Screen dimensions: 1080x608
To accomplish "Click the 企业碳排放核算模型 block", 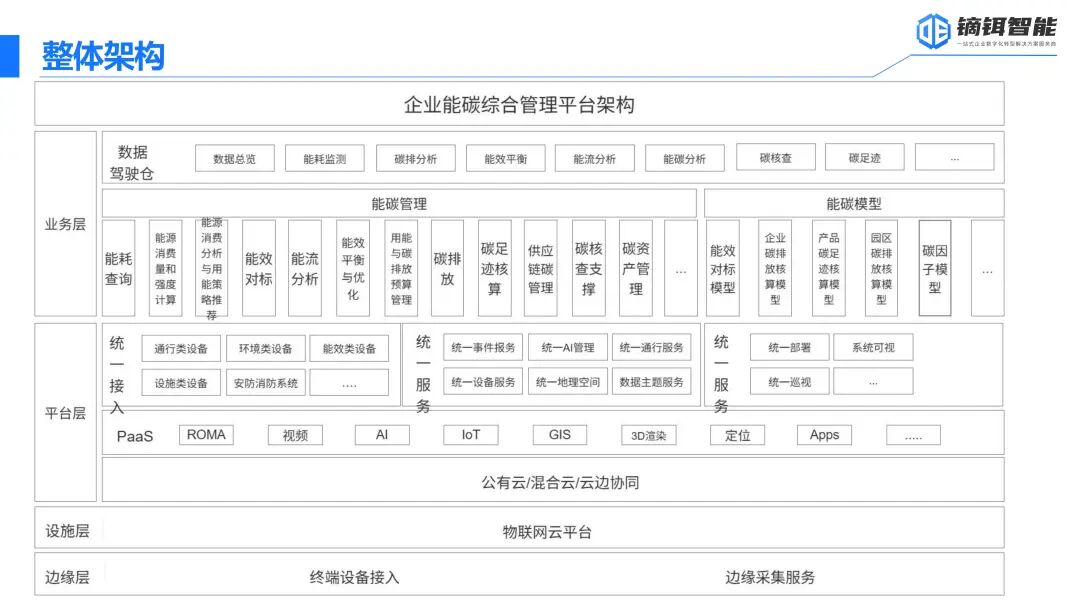I will tap(775, 268).
